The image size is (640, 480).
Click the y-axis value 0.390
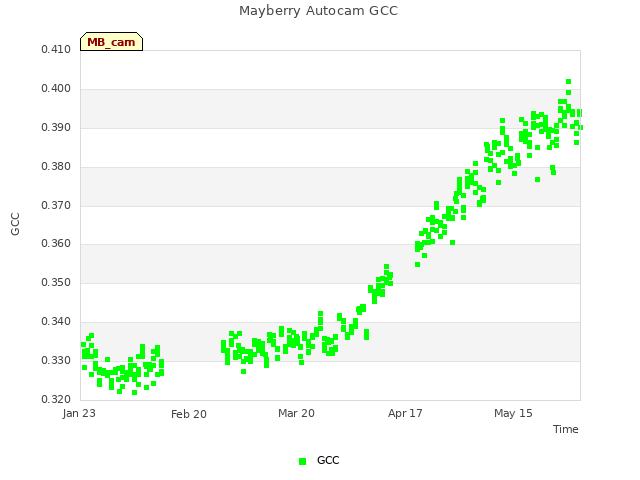click(x=56, y=128)
